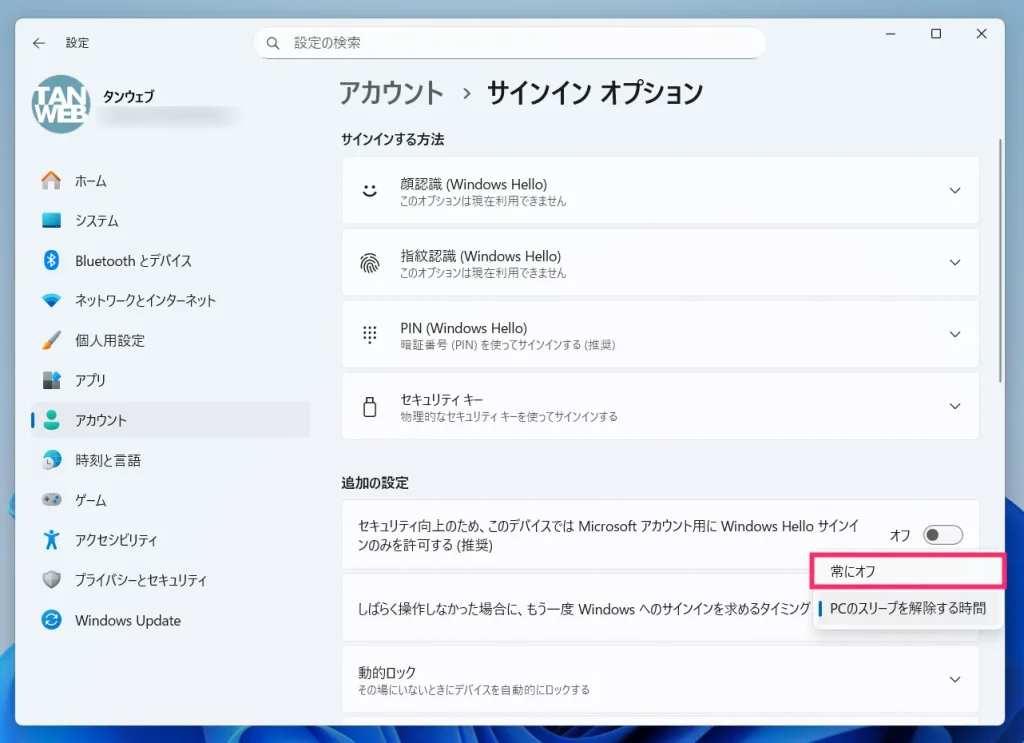Minimize the Settings window
This screenshot has height=743, width=1024.
click(890, 33)
